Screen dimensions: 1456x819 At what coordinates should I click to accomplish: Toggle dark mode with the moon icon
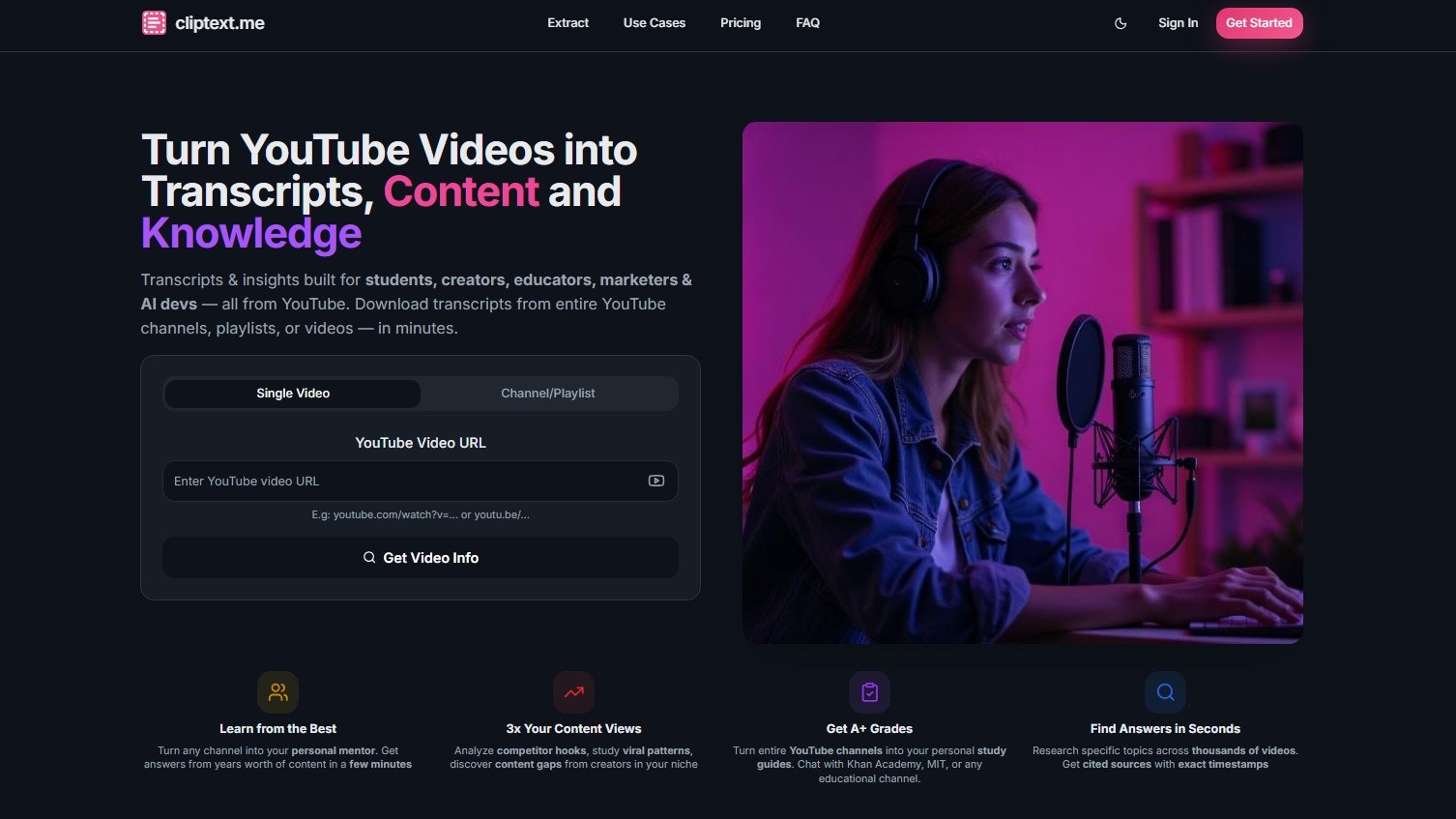point(1121,22)
